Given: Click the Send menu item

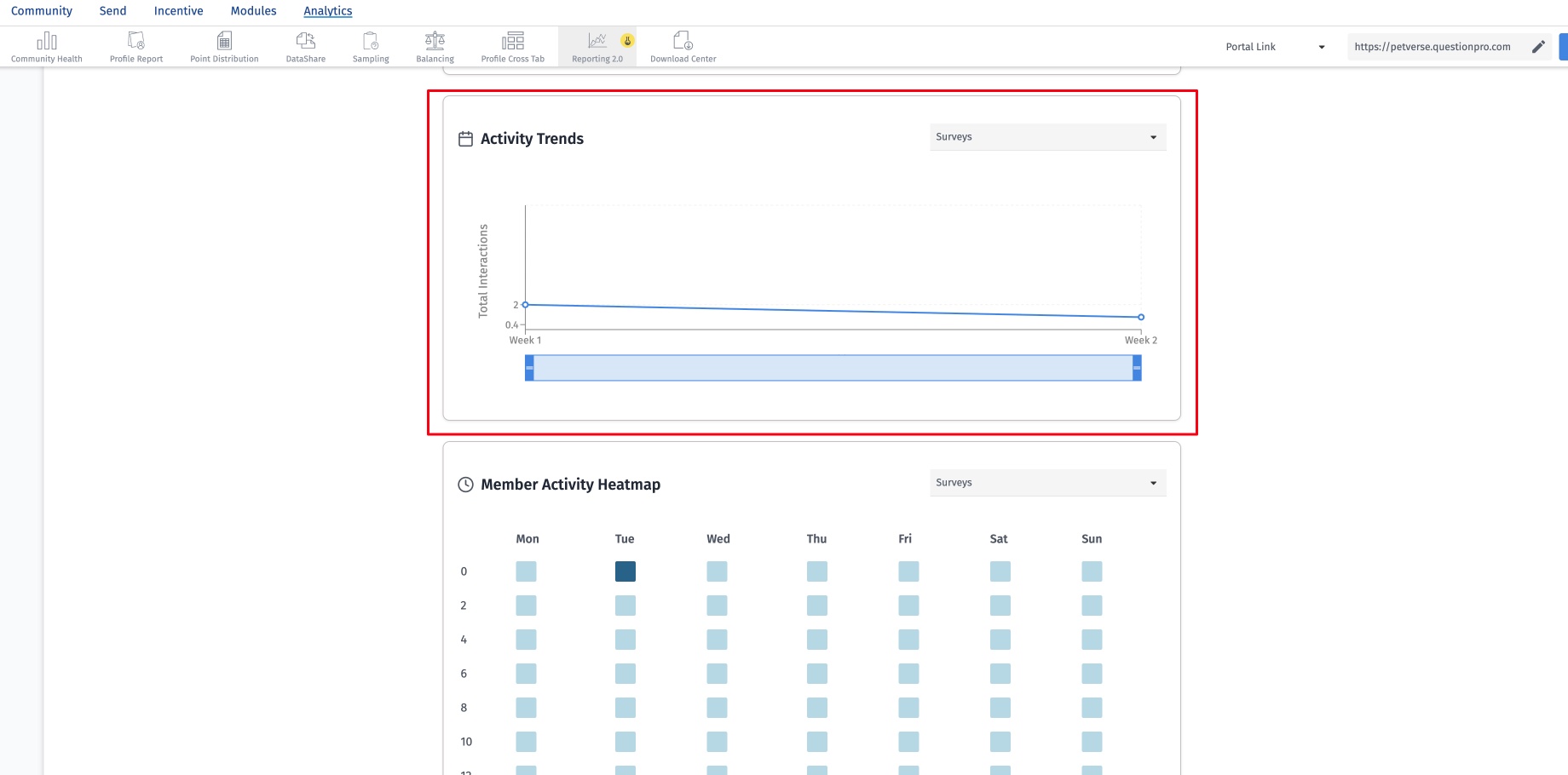Looking at the screenshot, I should coord(112,11).
